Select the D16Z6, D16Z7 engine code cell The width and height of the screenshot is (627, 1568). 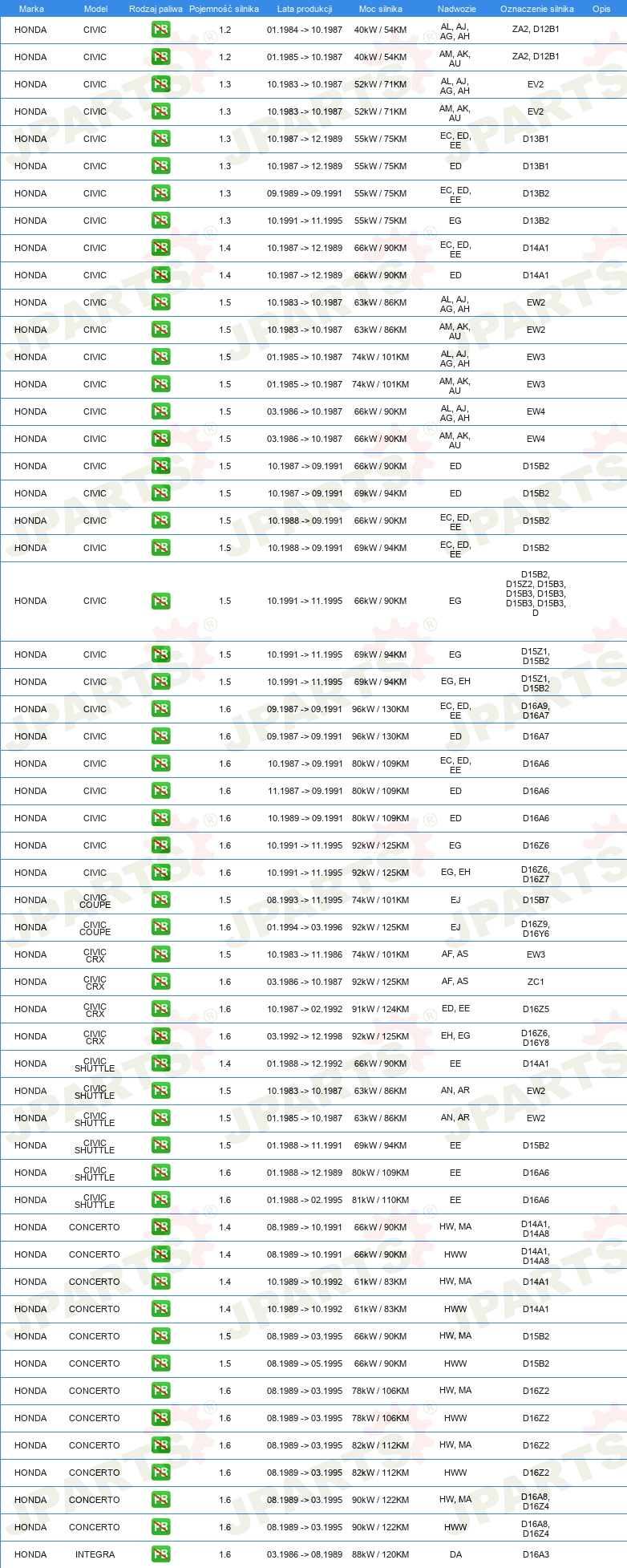pyautogui.click(x=536, y=874)
